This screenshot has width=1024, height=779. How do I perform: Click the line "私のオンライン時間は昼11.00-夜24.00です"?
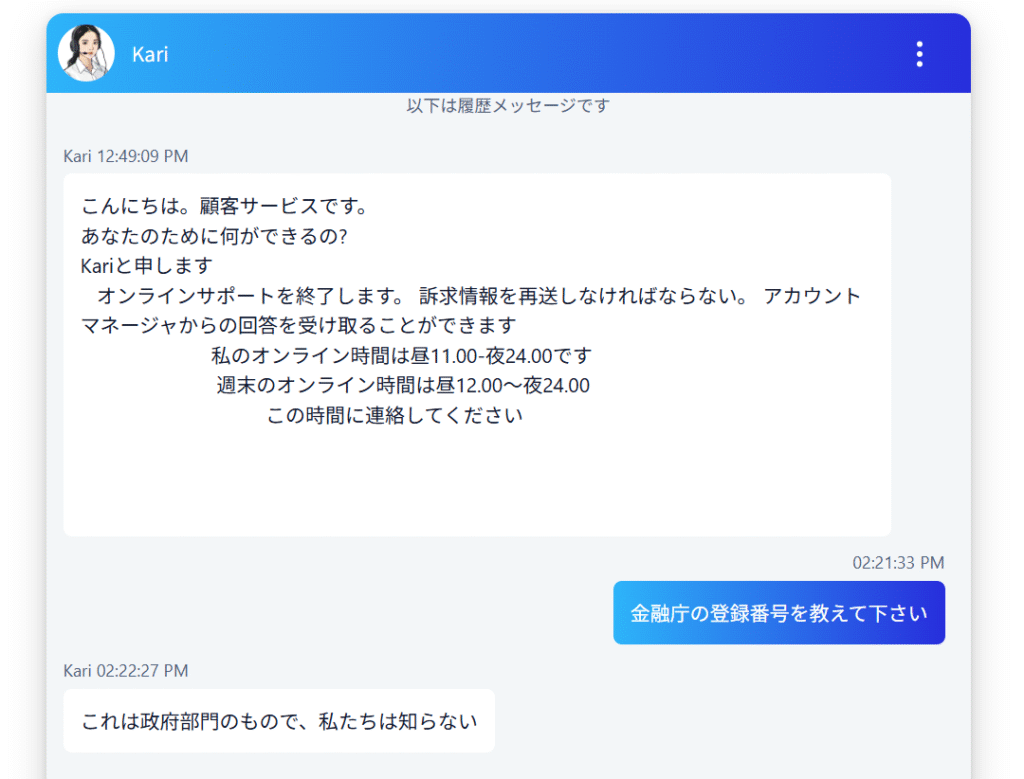[x=401, y=355]
